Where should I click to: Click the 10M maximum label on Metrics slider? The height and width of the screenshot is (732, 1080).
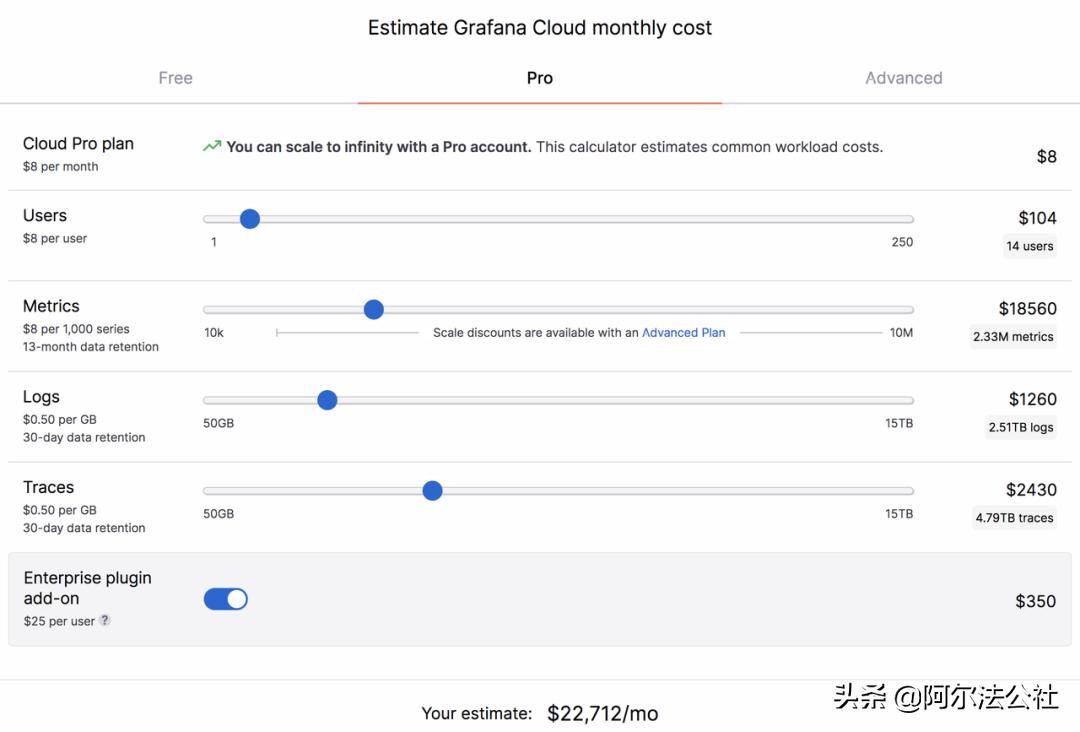pyautogui.click(x=901, y=333)
